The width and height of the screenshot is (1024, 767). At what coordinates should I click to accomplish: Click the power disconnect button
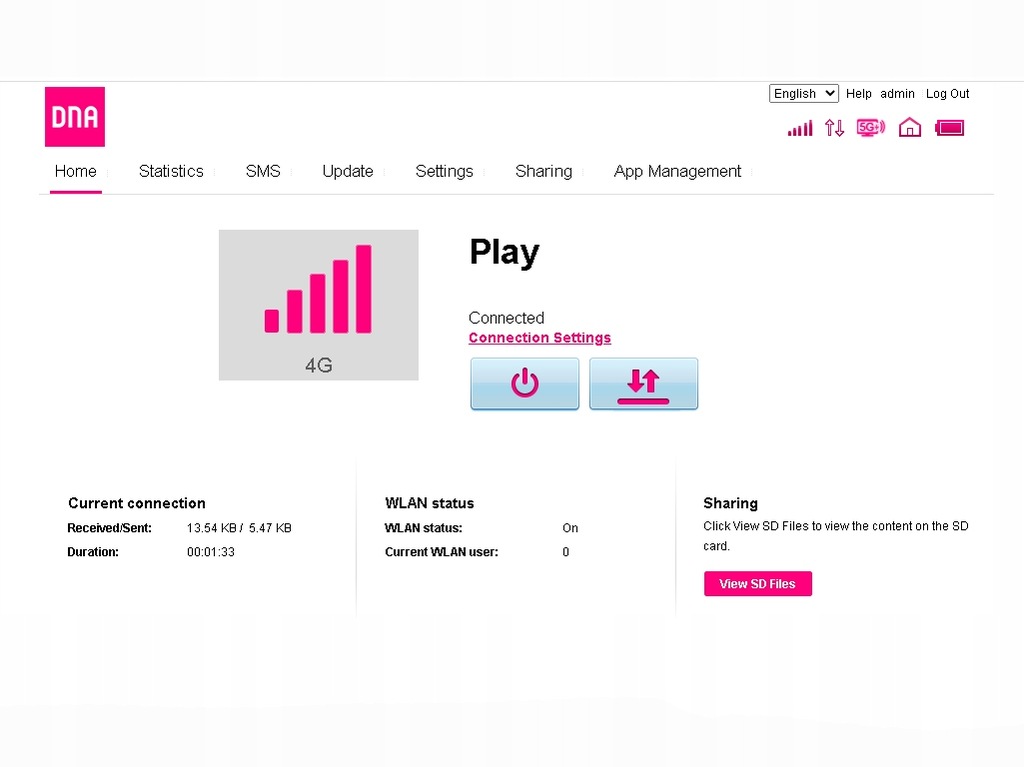point(524,384)
